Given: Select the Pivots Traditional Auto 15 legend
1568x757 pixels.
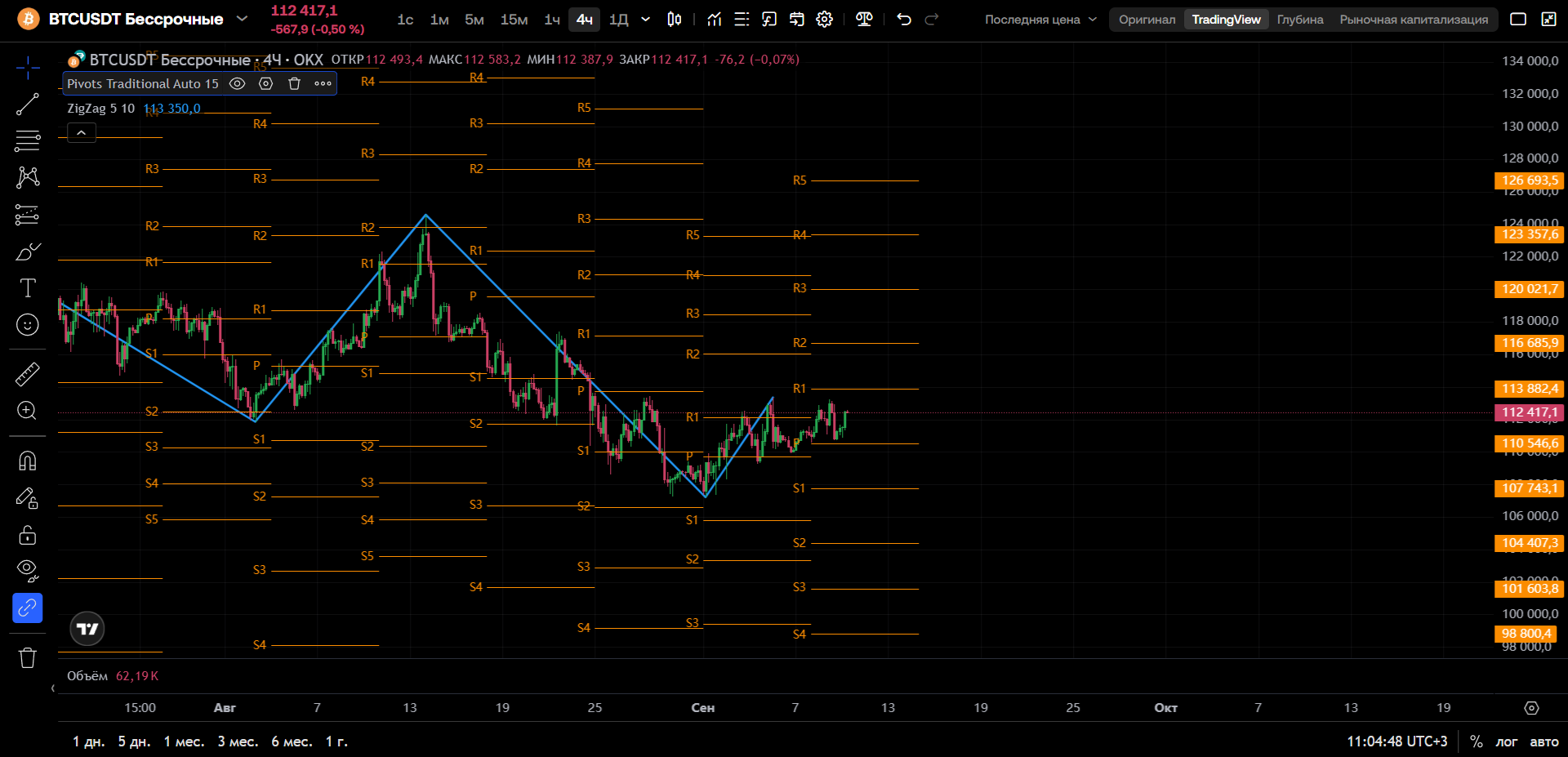Looking at the screenshot, I should [143, 83].
